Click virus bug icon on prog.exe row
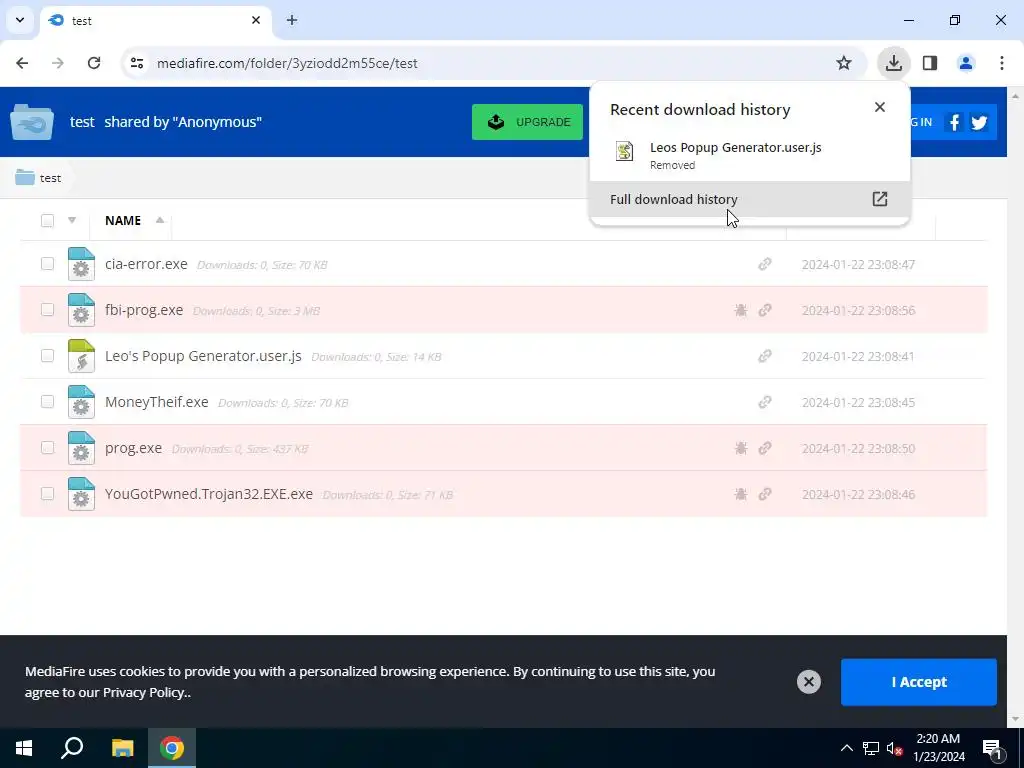Image resolution: width=1024 pixels, height=768 pixels. click(741, 448)
